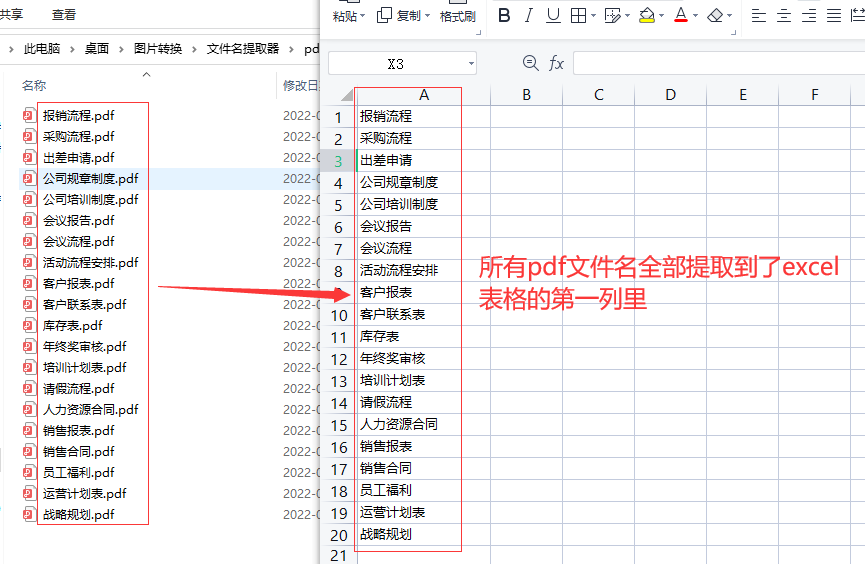This screenshot has height=564, width=865.
Task: Select cell containing 活动流程安排 in column A
Action: pos(424,270)
